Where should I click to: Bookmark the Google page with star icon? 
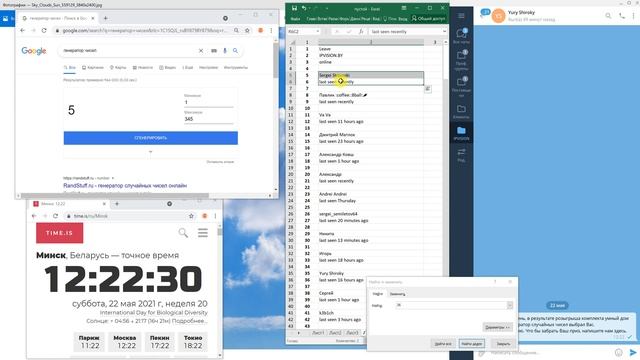pos(247,31)
